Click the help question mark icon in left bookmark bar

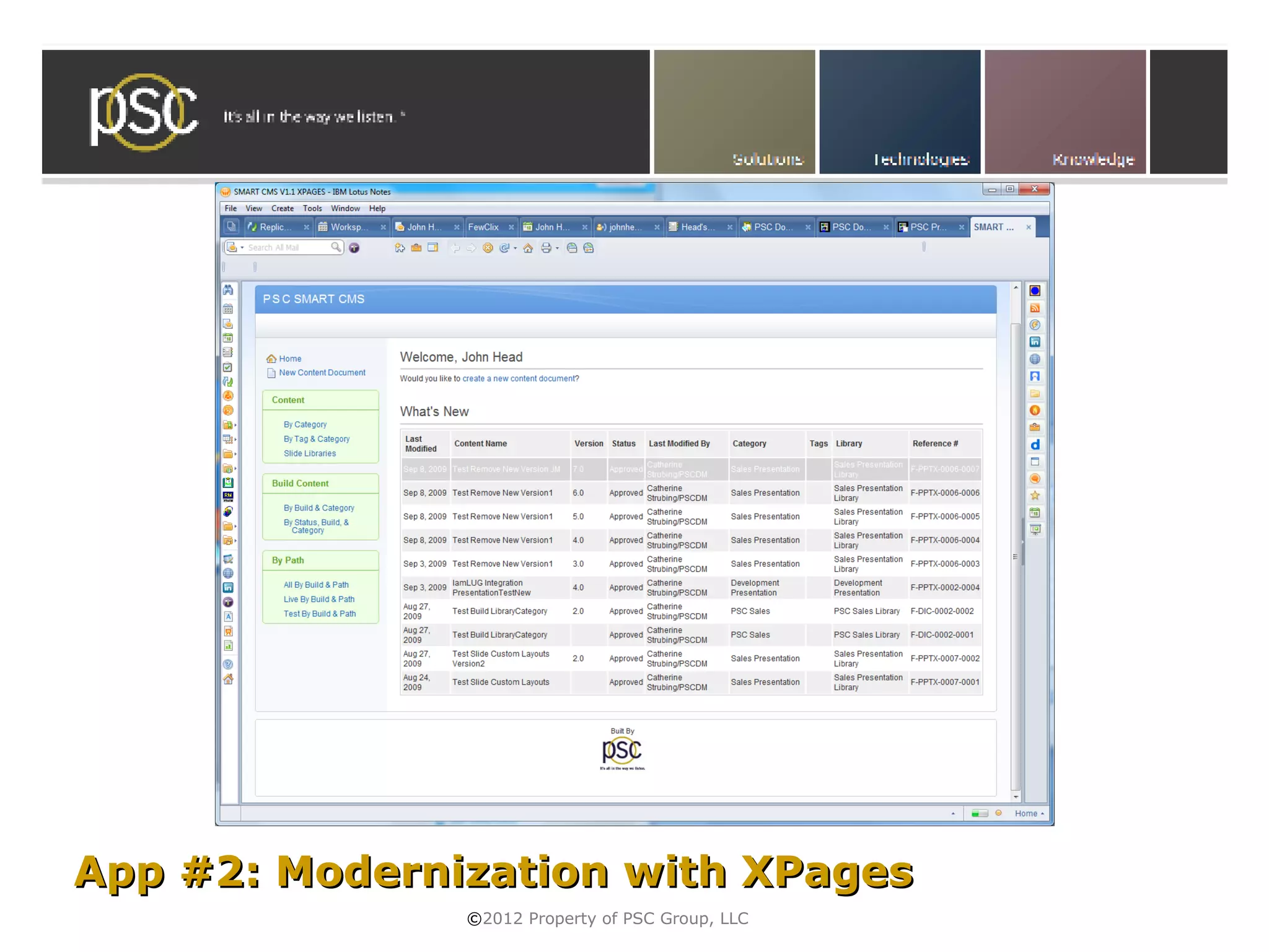(228, 664)
